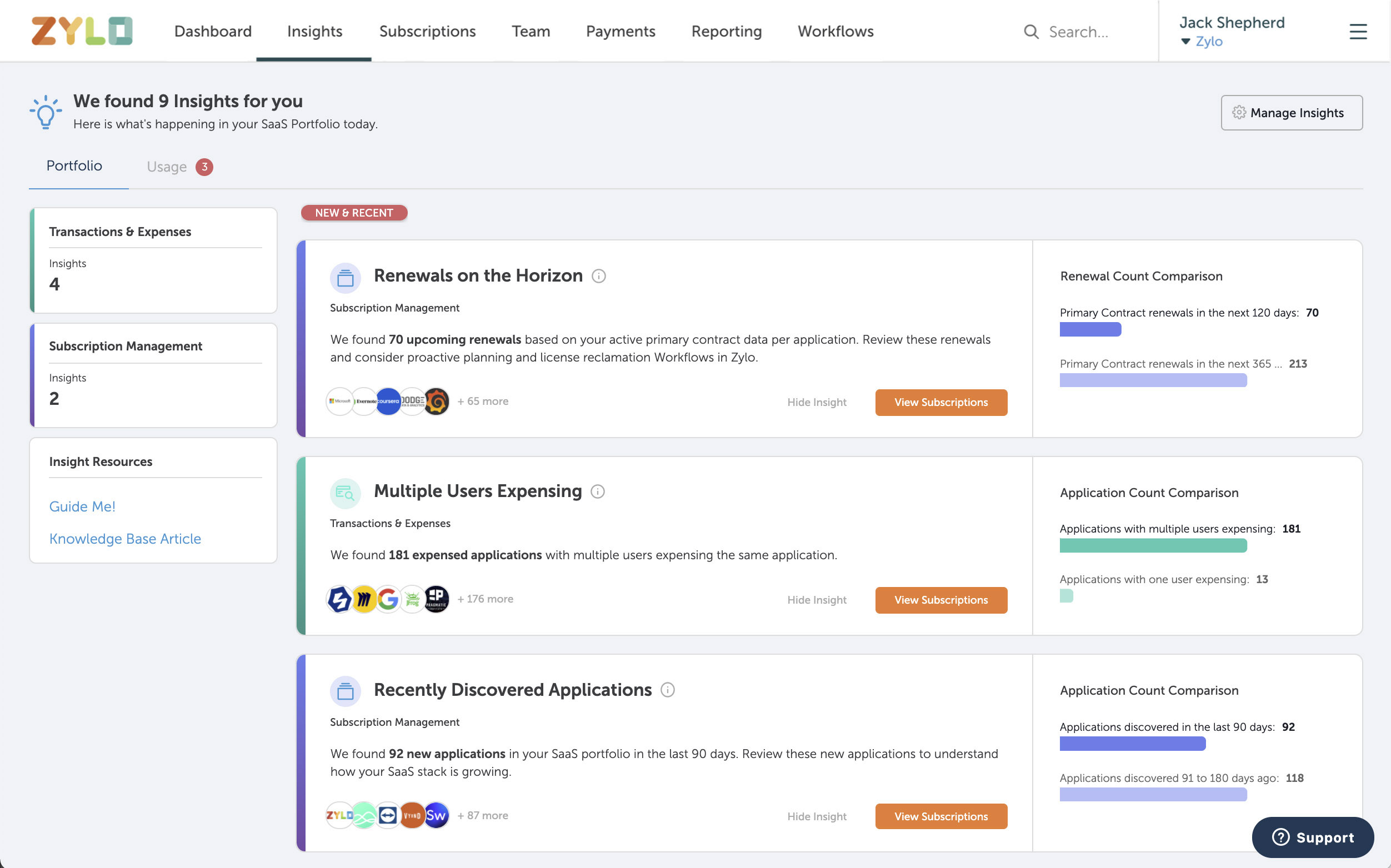Screen dimensions: 1391x868
Task: Expand the 65 more apps under Renewals insight
Action: pos(482,402)
